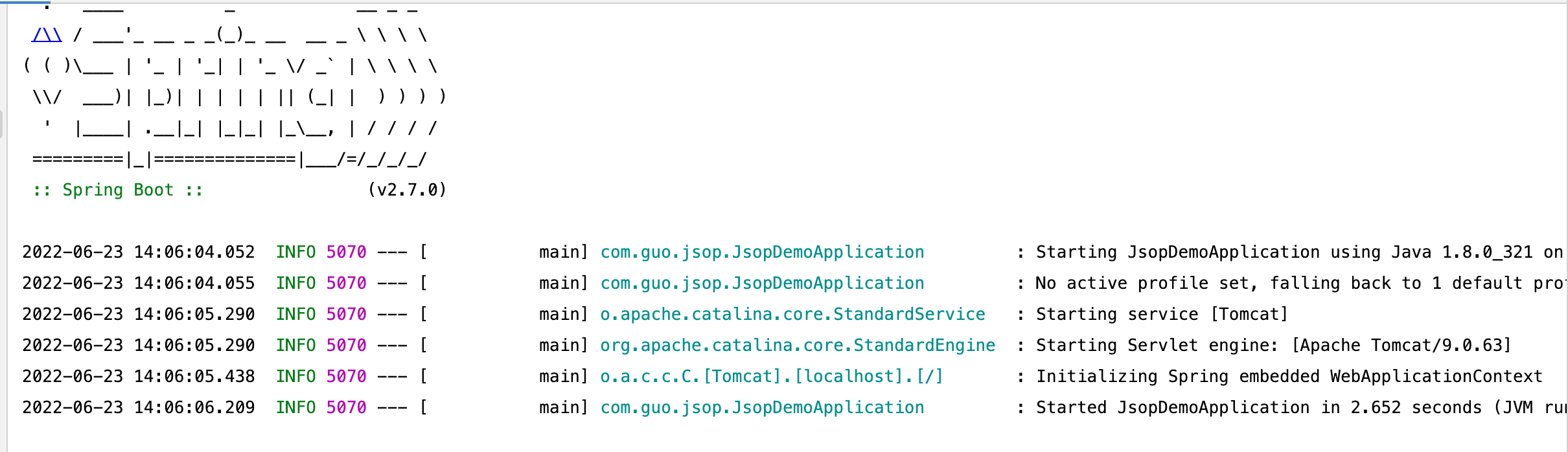Click the timestamp '2022-06-23 14:06:06.209'
The image size is (1568, 452).
coord(139,407)
